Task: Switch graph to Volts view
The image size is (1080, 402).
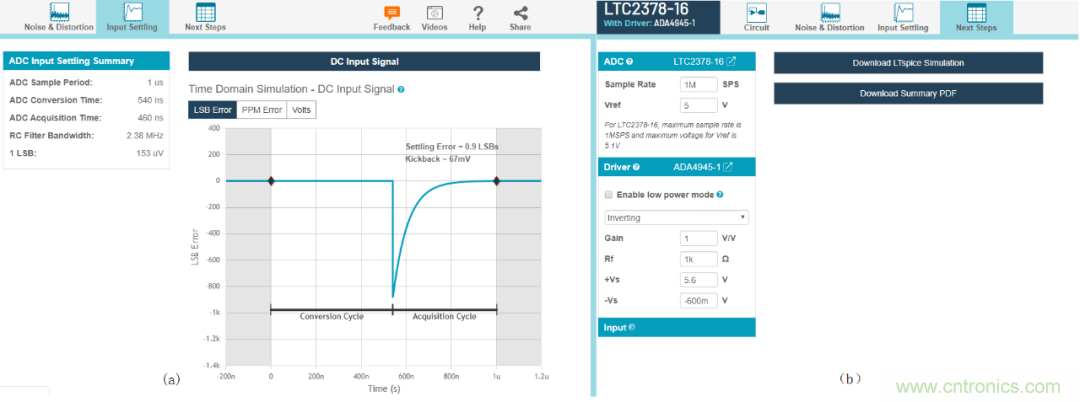Action: tap(301, 110)
